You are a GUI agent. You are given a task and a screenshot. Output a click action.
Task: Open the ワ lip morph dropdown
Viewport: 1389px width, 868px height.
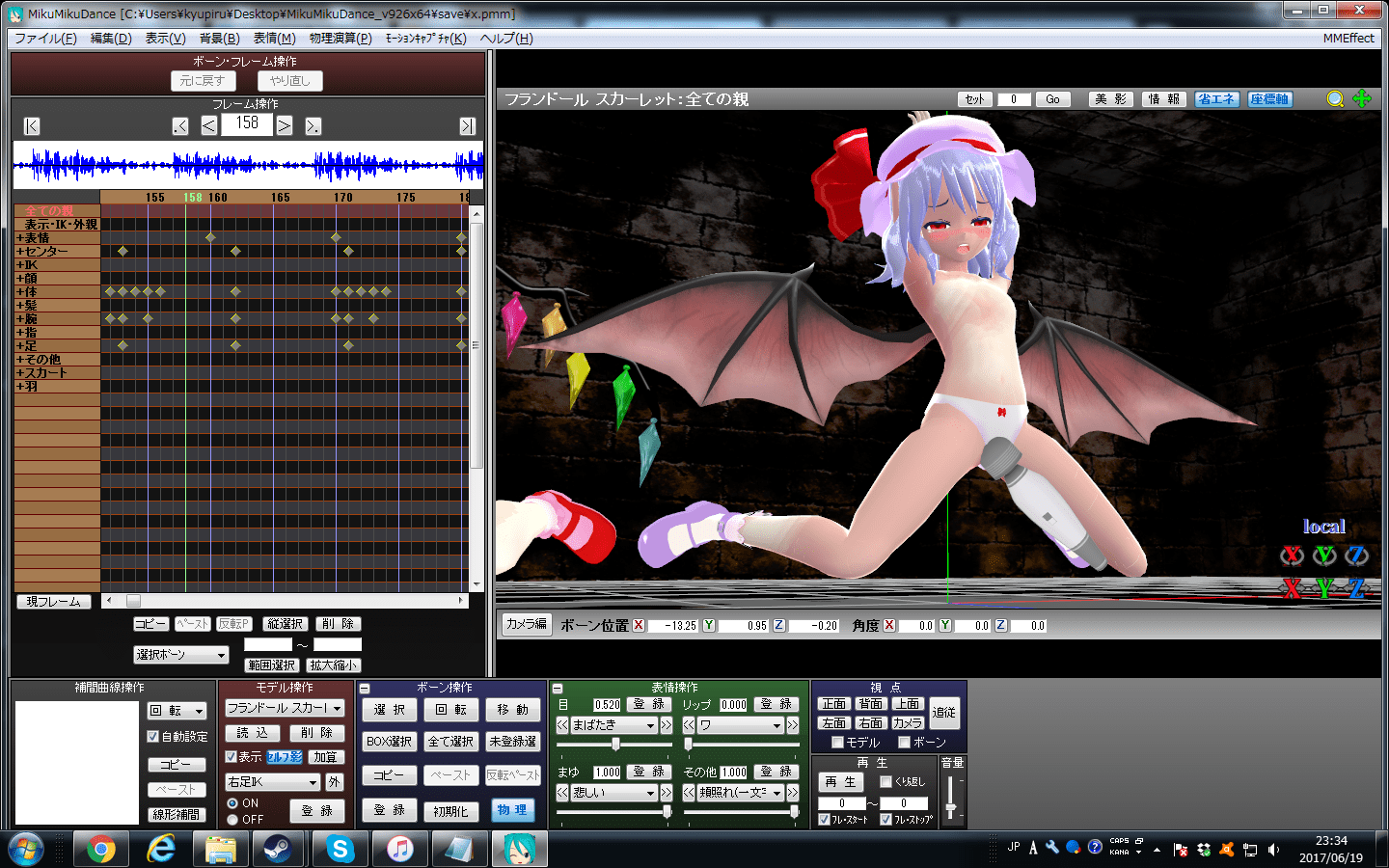click(740, 725)
